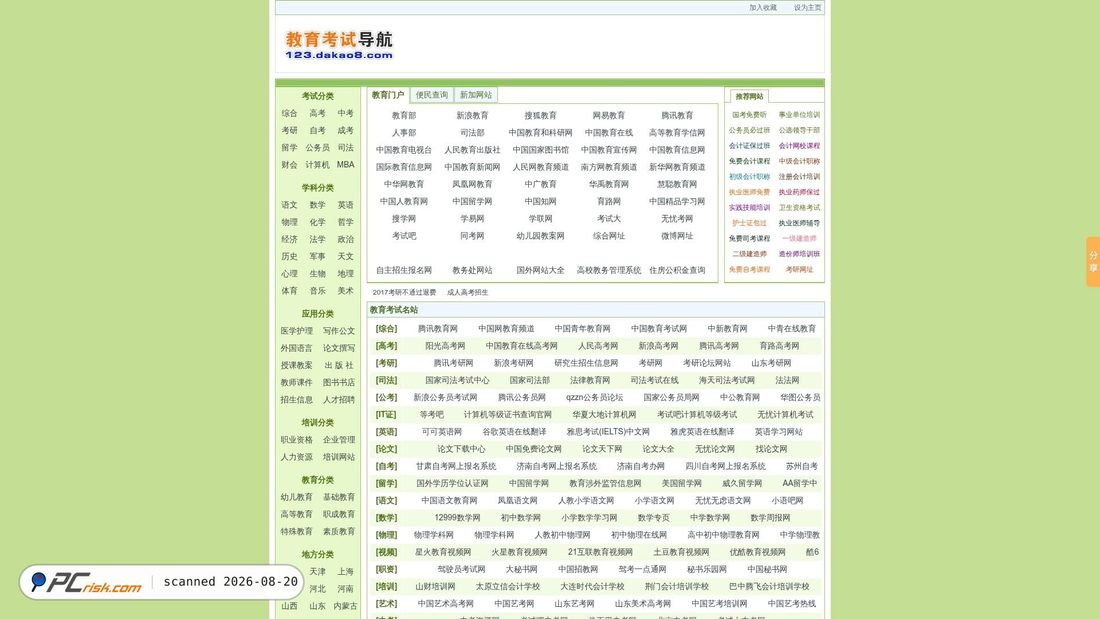The image size is (1100, 619).
Task: Switch to the 新加网站 tab
Action: coord(476,95)
